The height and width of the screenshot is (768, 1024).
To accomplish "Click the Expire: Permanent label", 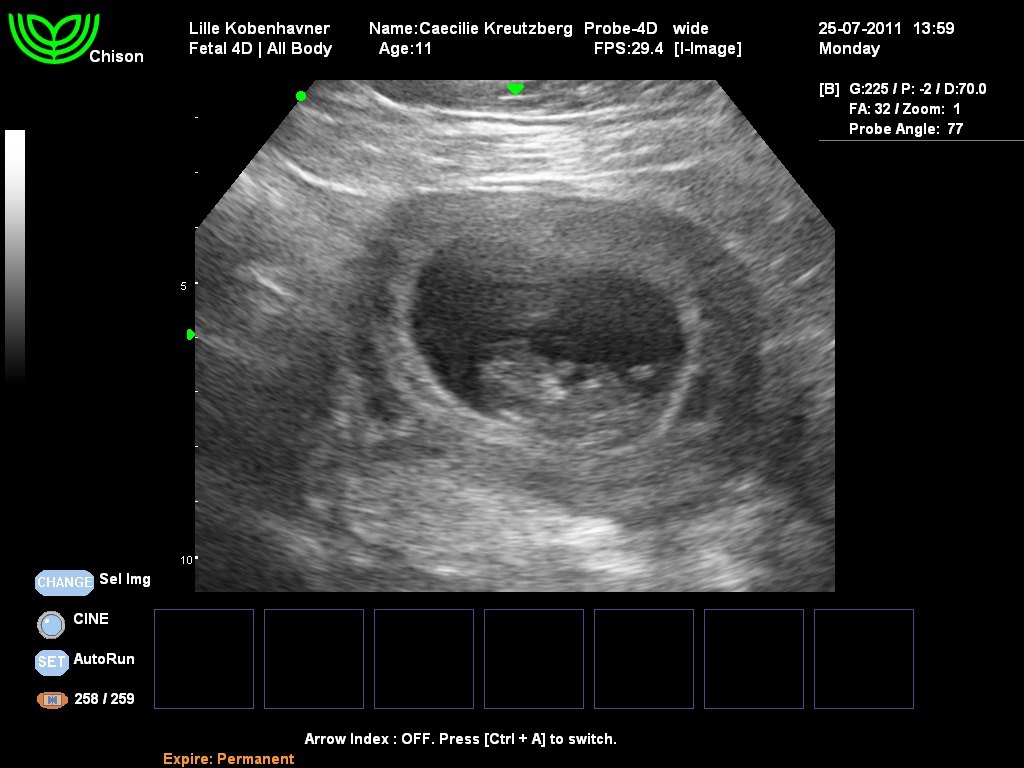I will coord(229,759).
